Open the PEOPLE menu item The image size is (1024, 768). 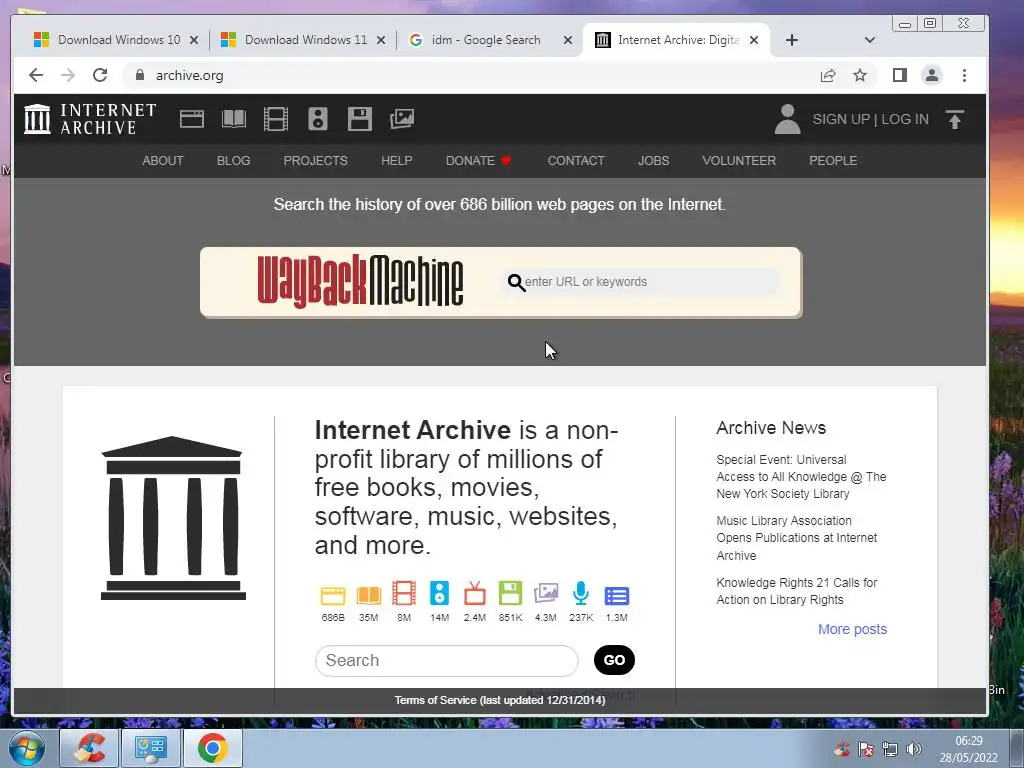(833, 161)
